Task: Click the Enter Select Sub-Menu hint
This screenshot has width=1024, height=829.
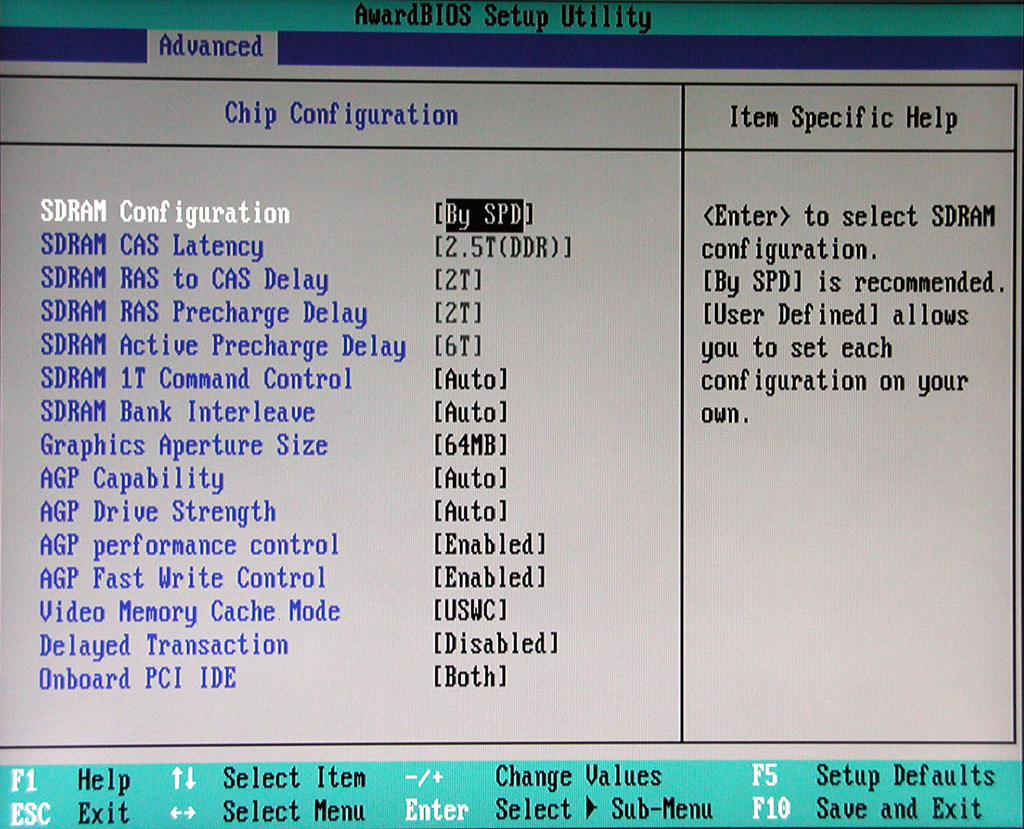Action: (559, 810)
